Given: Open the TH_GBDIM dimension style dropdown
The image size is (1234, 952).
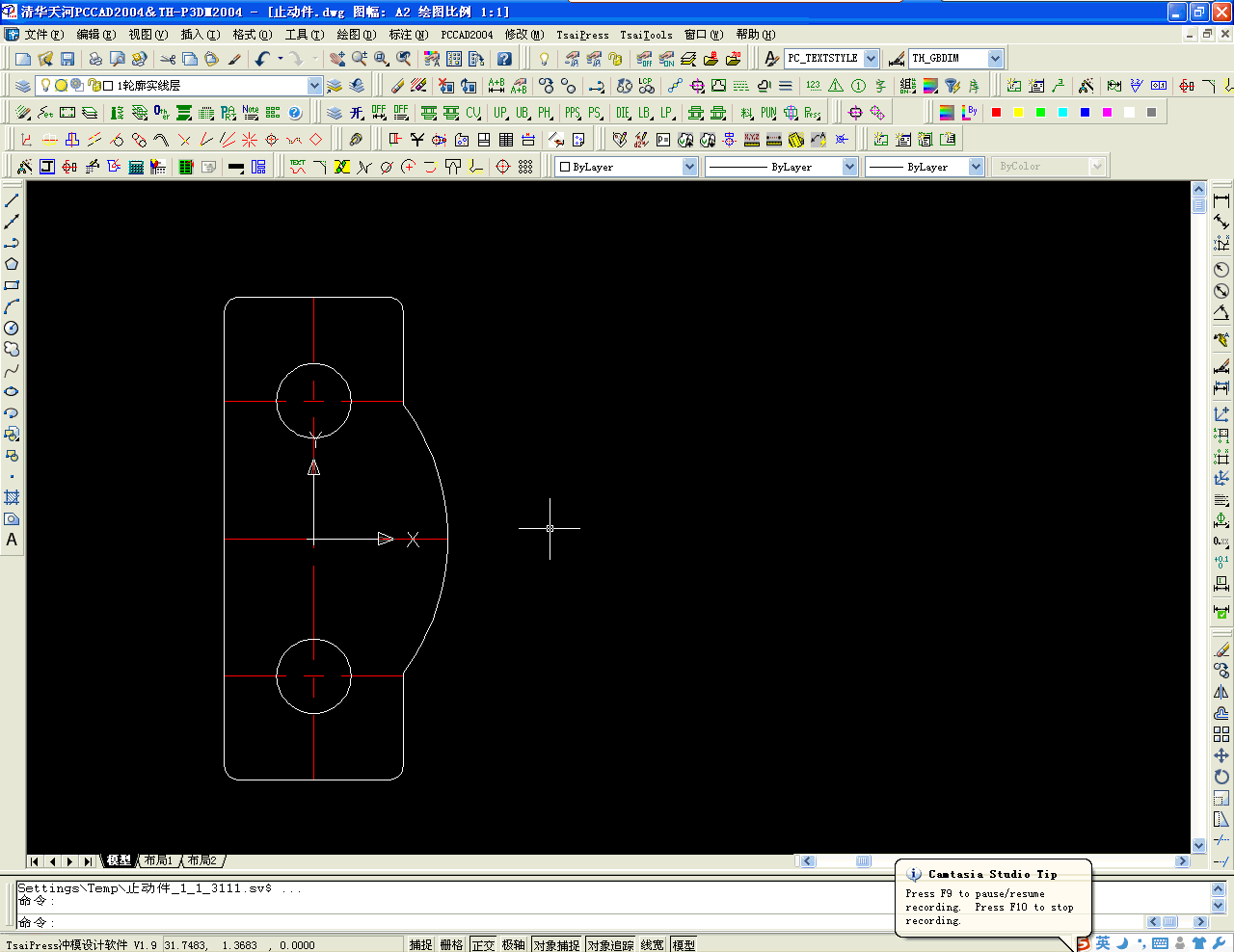Looking at the screenshot, I should (x=995, y=59).
